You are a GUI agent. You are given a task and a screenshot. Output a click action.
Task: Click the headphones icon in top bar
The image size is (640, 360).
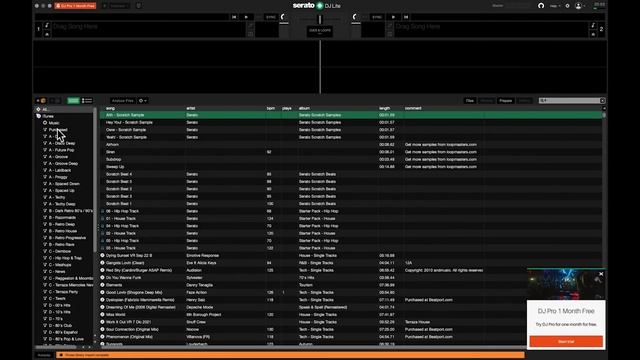click(x=541, y=6)
